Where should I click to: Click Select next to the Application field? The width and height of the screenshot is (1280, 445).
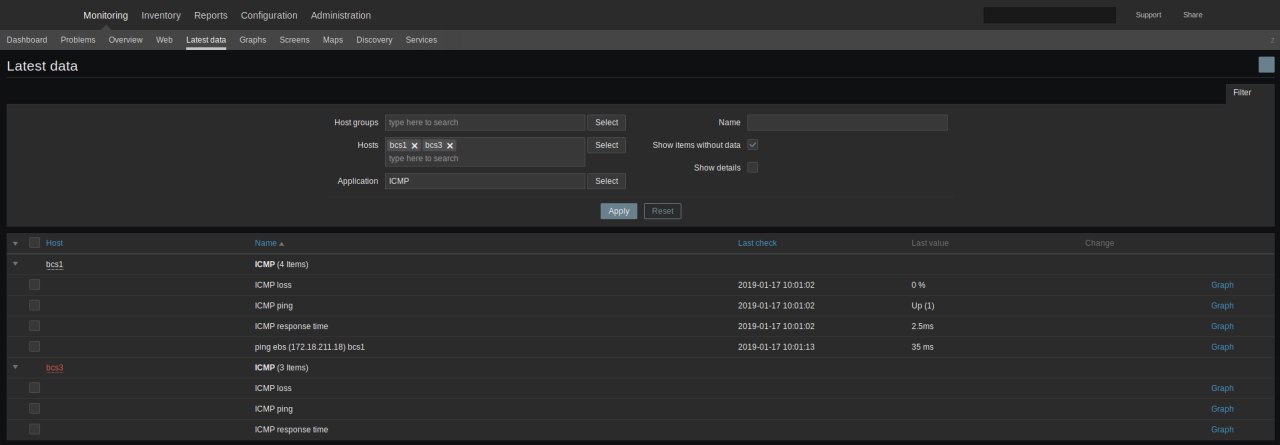click(606, 181)
